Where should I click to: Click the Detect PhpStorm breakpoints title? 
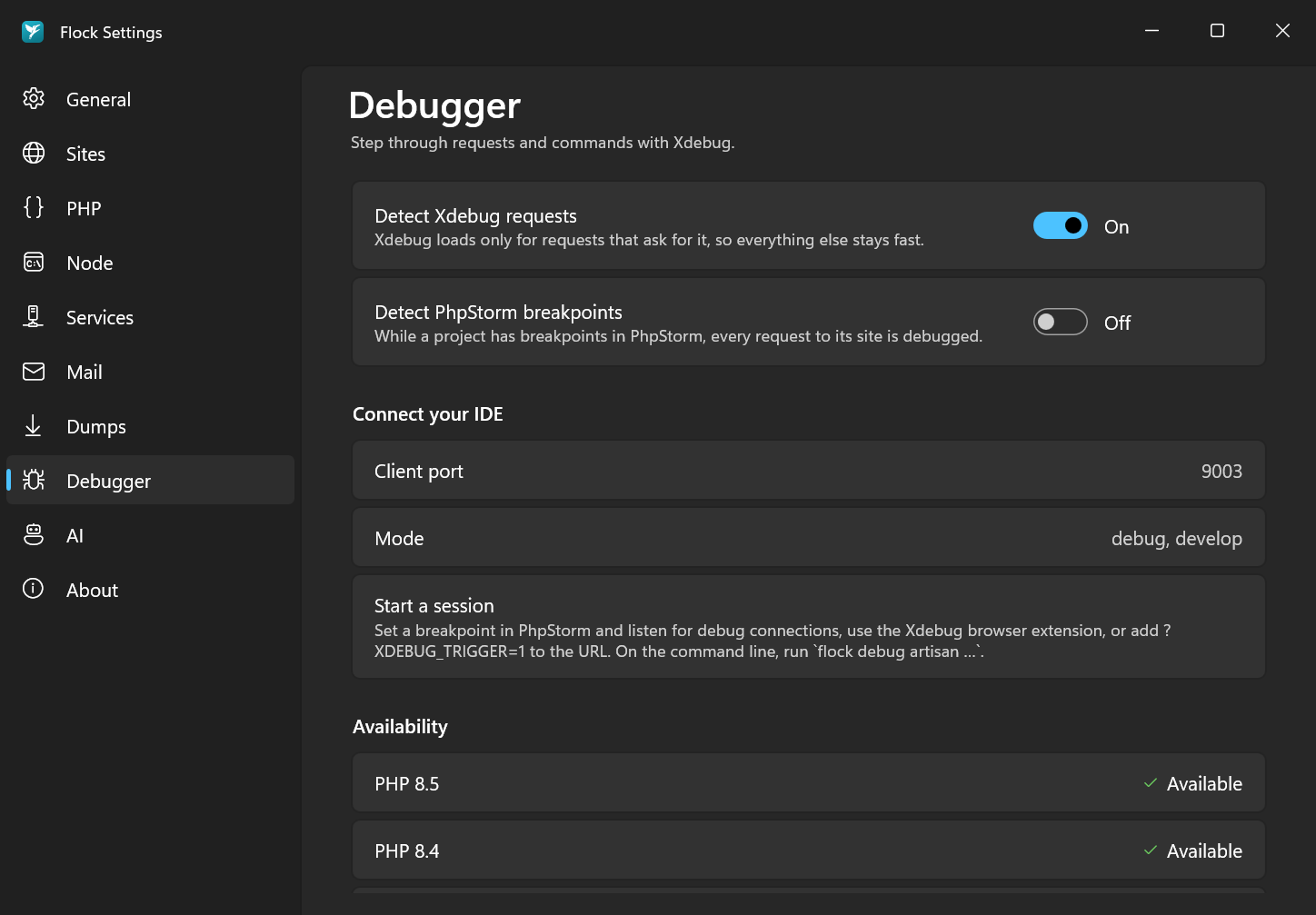[x=499, y=312]
